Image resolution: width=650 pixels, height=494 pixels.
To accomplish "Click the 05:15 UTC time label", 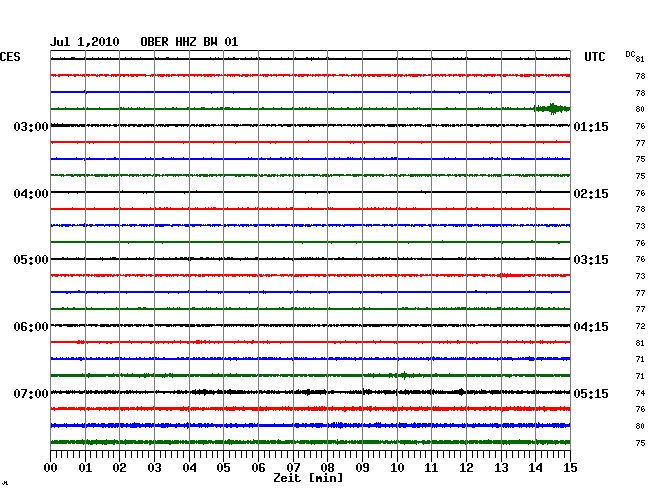I will (591, 393).
